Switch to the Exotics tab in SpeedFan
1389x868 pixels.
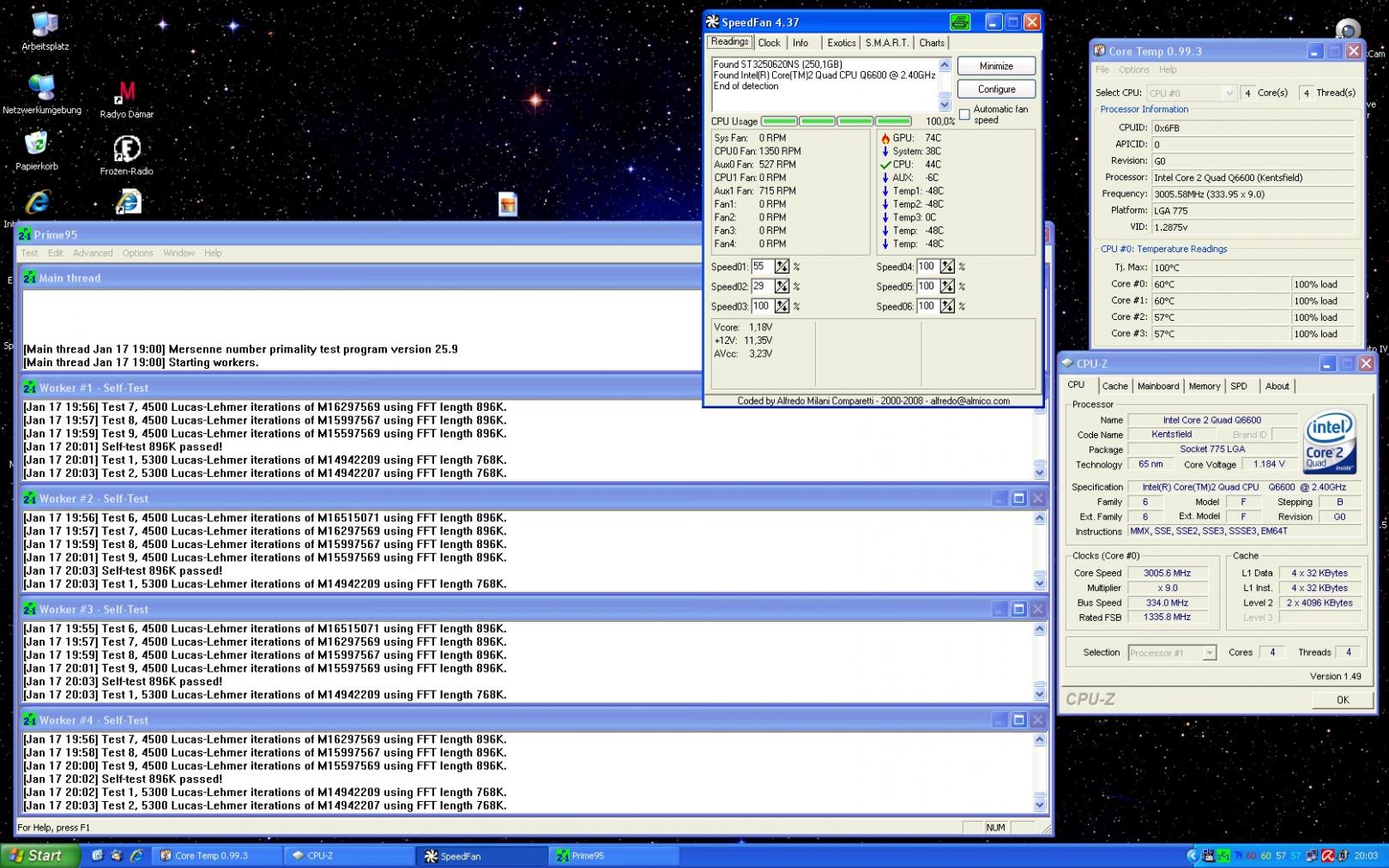click(841, 43)
